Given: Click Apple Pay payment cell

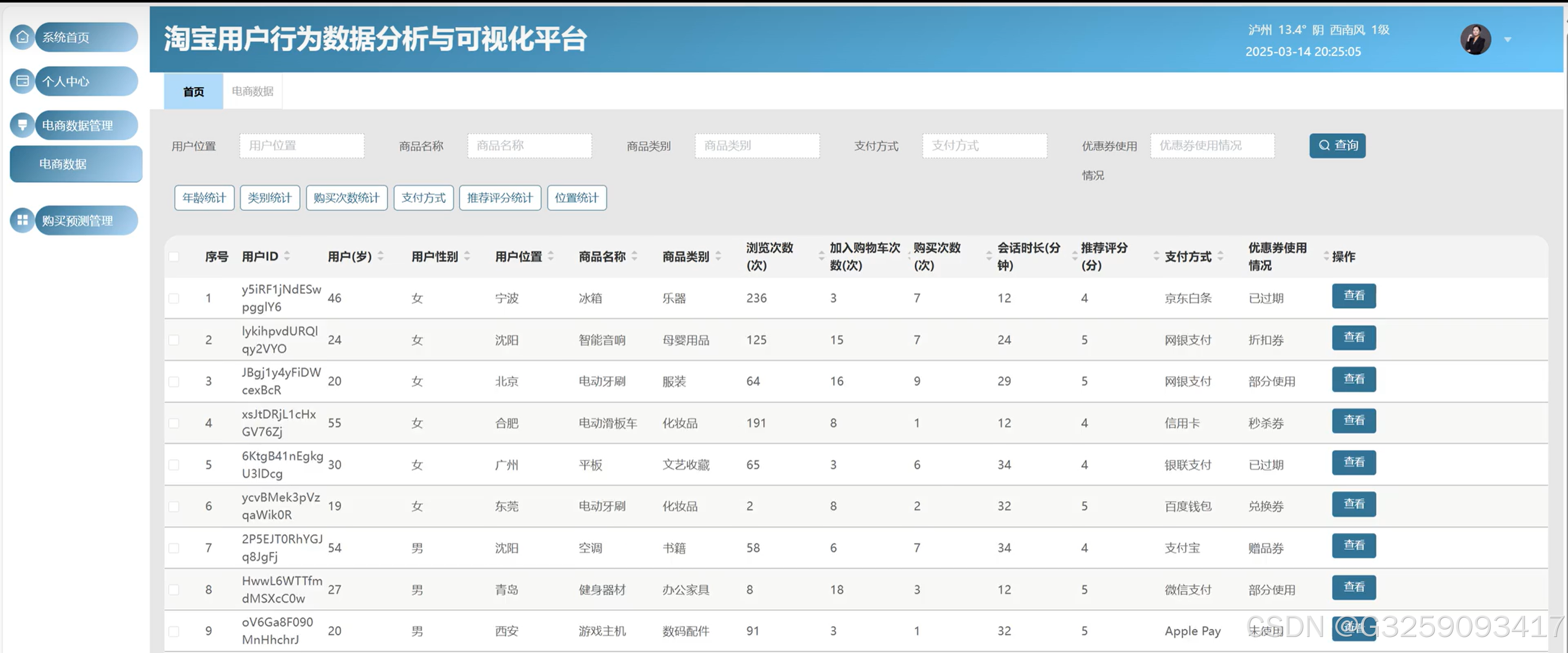Looking at the screenshot, I should pyautogui.click(x=1192, y=631).
